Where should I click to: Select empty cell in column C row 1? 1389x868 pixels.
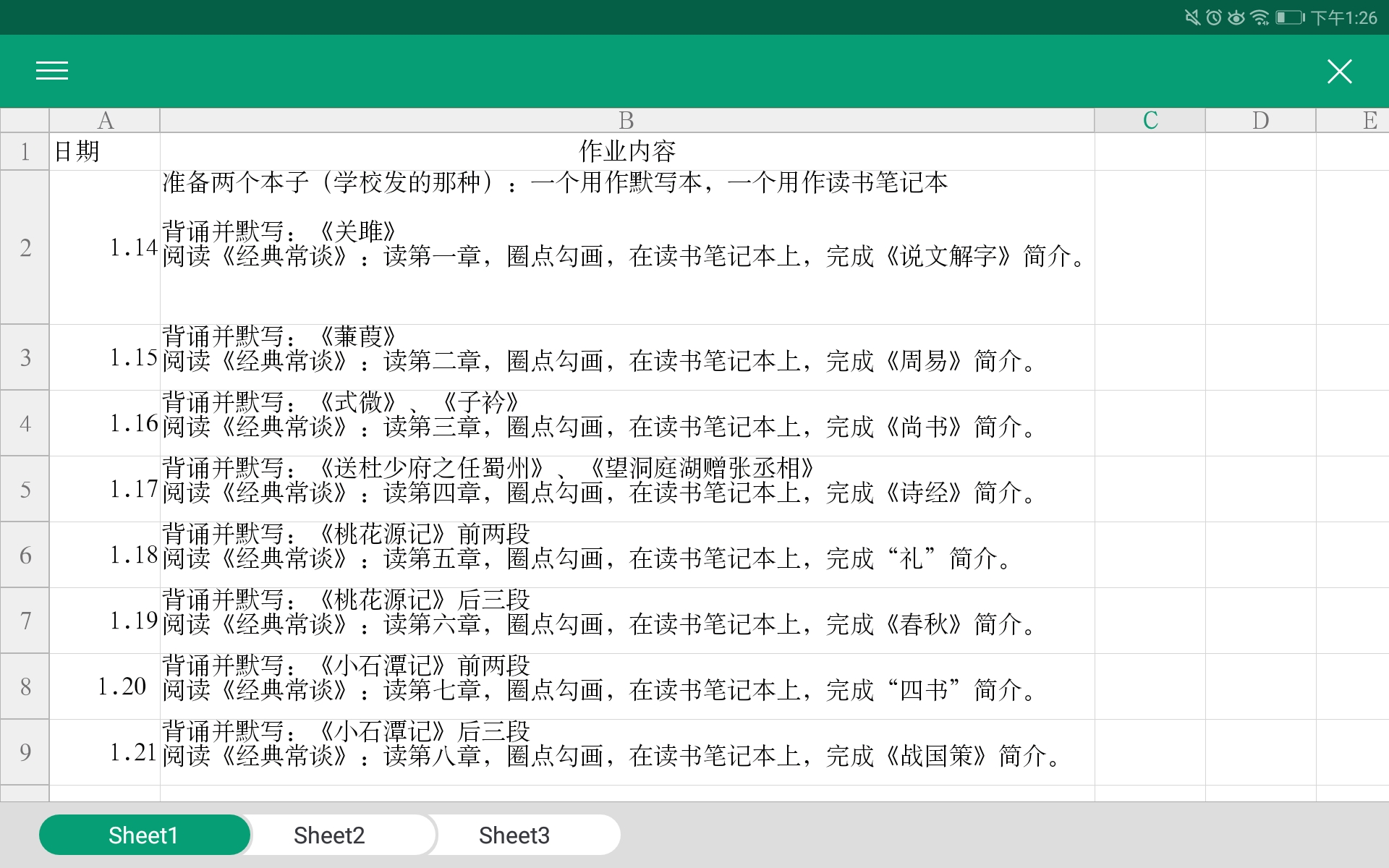click(x=1150, y=151)
